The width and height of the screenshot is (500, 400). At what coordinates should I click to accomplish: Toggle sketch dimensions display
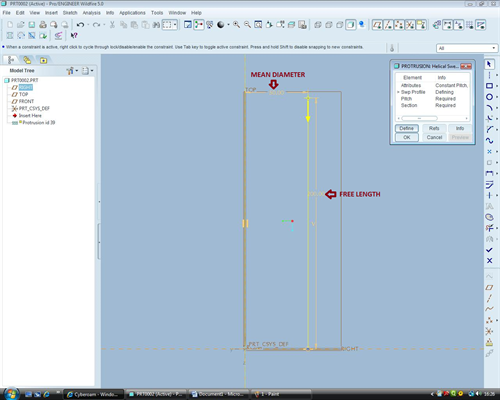(x=448, y=25)
